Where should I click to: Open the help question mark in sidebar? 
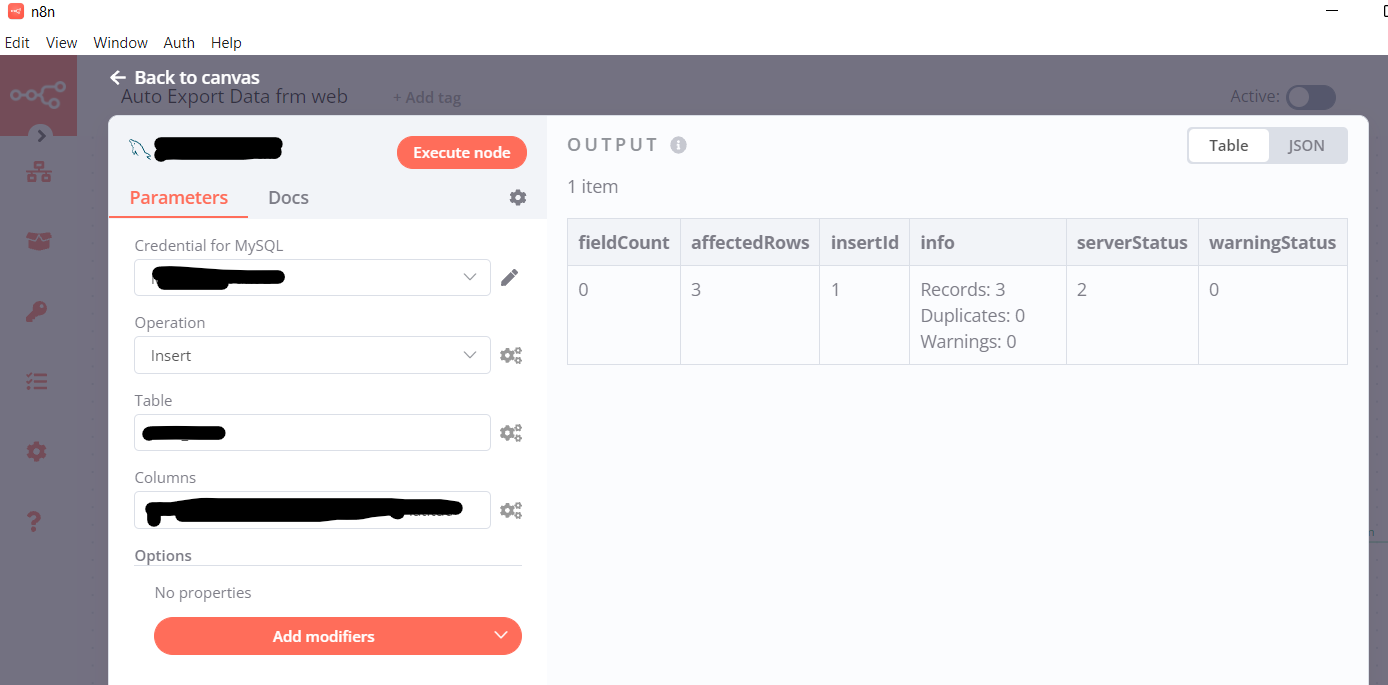point(34,521)
